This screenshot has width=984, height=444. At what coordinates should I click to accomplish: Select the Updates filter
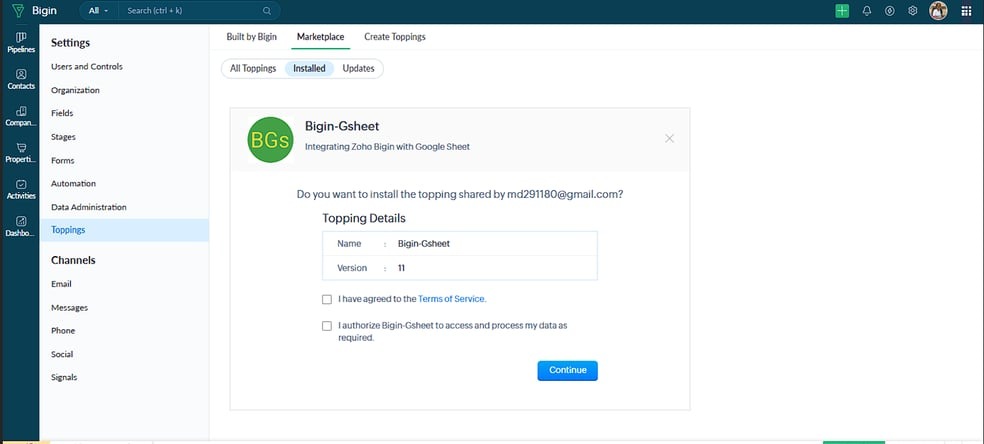(358, 68)
